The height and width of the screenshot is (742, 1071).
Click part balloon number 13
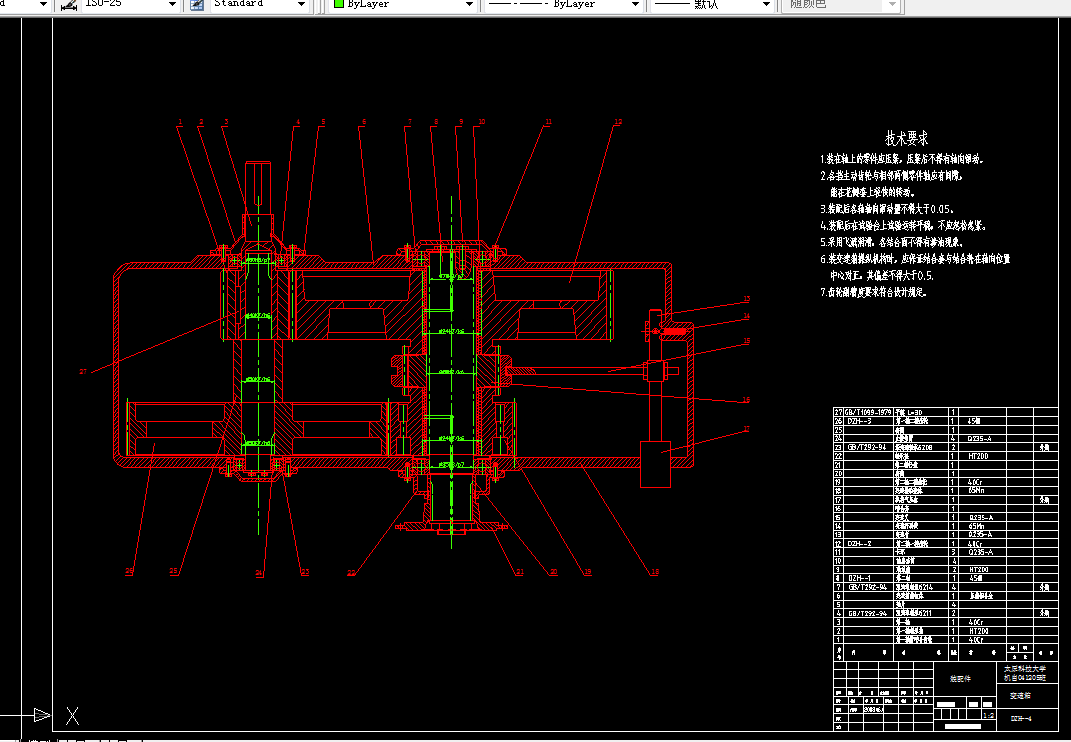tap(747, 299)
